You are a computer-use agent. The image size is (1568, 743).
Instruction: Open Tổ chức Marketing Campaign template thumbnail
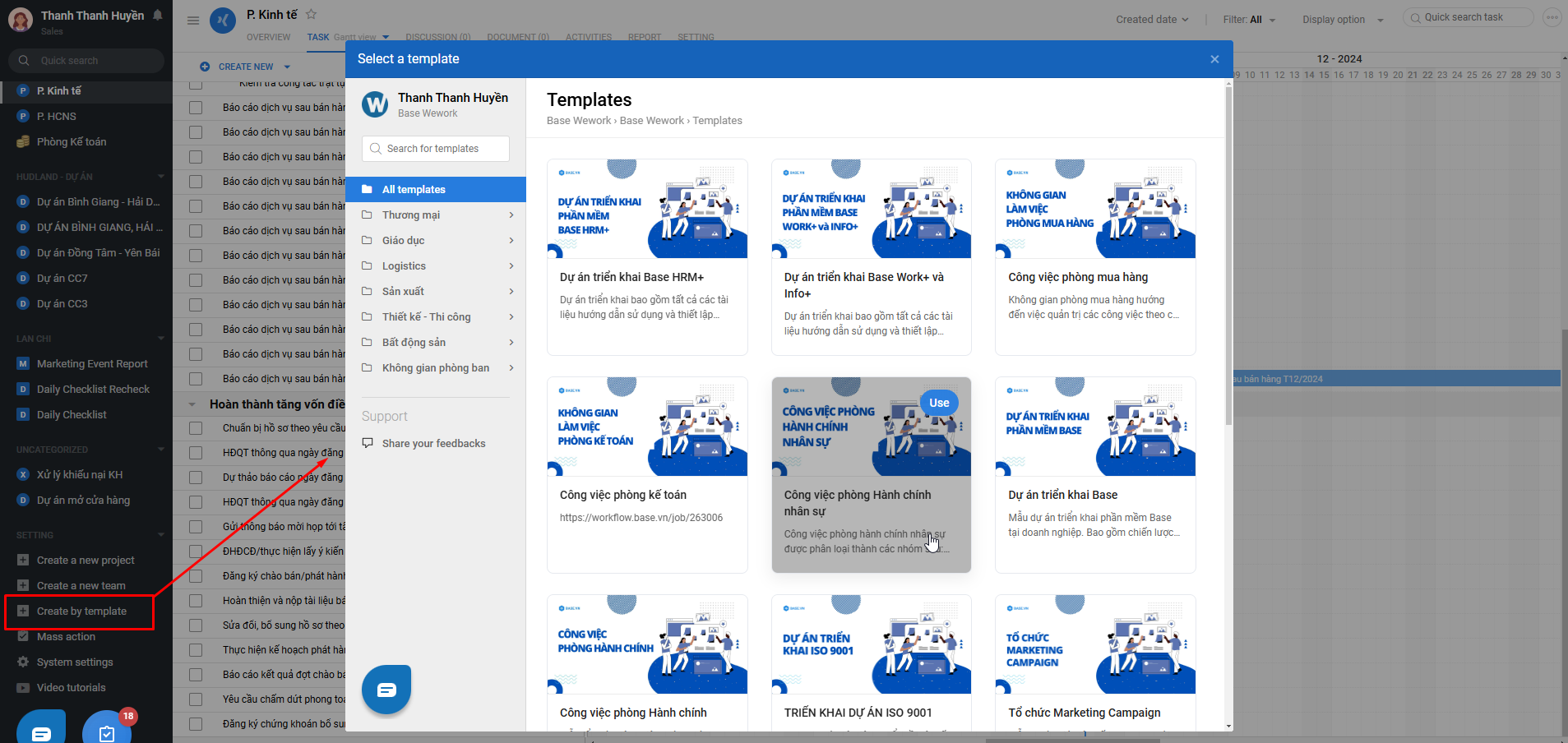(x=1095, y=644)
